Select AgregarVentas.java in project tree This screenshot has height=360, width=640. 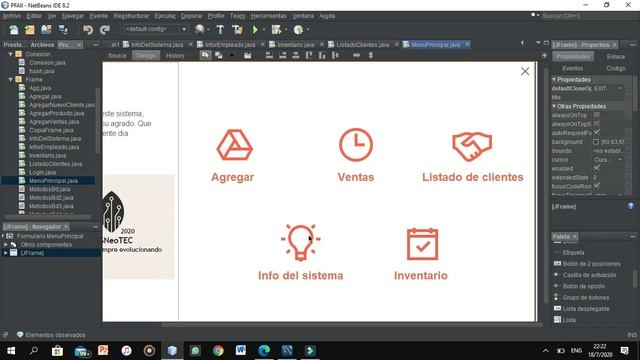click(54, 122)
